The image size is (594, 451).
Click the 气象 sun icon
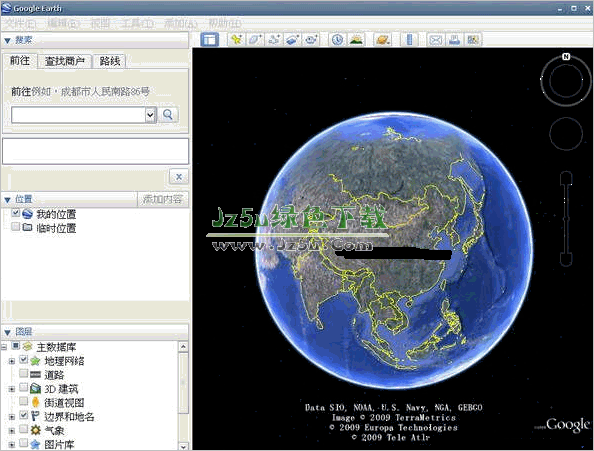(35, 430)
